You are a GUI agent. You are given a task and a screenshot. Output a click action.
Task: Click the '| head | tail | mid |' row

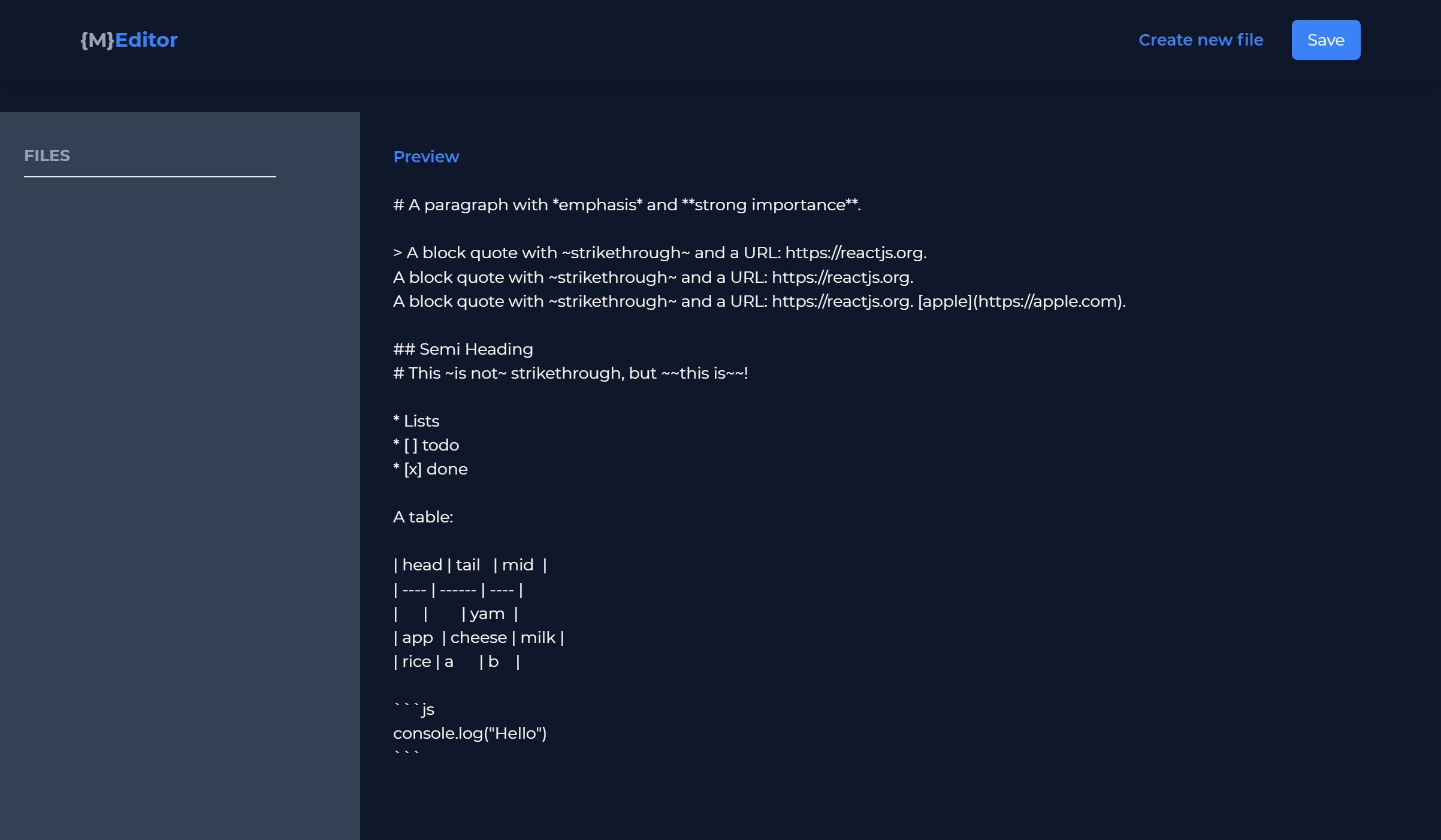(x=470, y=564)
